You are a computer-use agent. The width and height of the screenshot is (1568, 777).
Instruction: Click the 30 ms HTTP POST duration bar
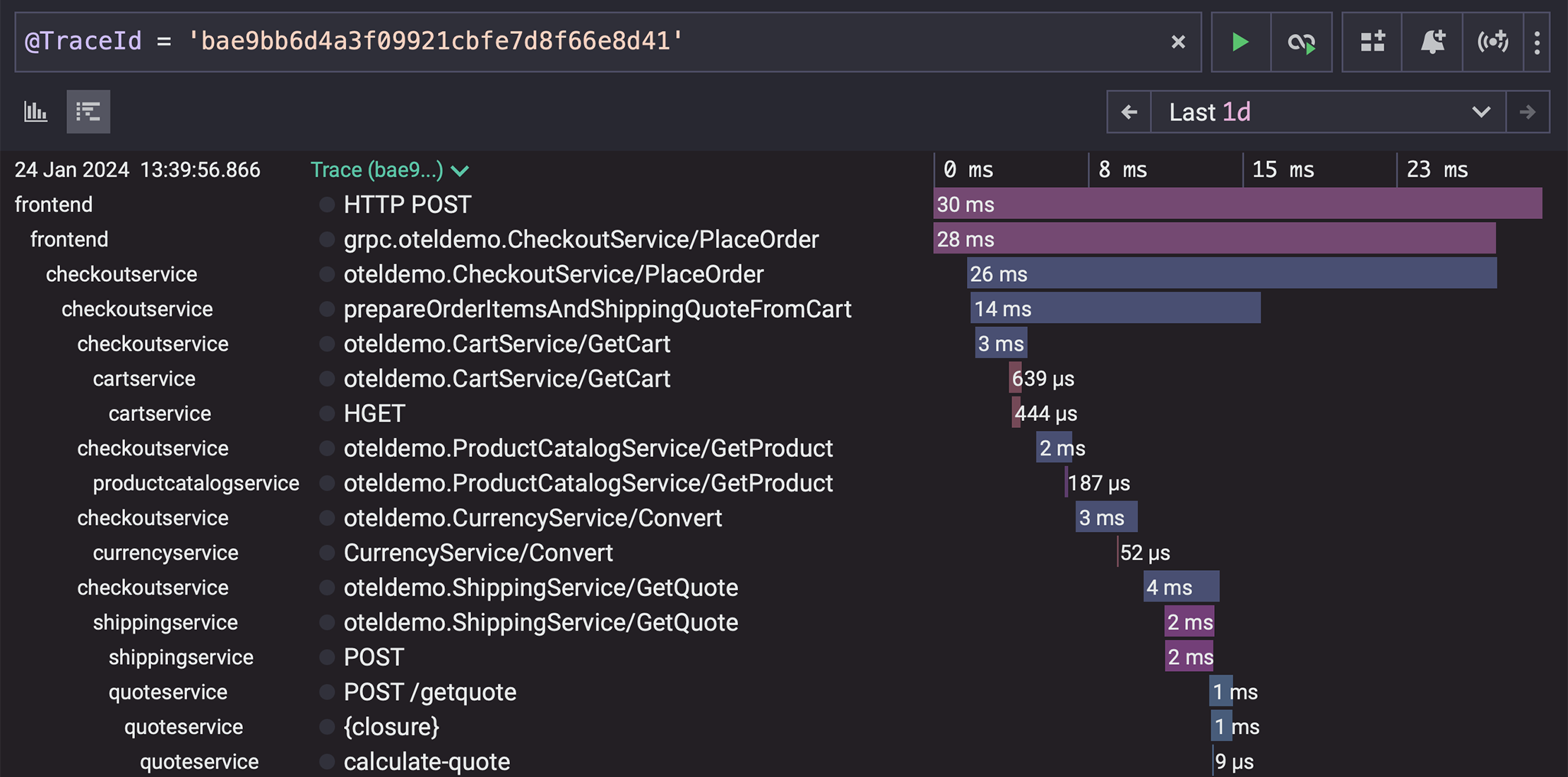1237,205
